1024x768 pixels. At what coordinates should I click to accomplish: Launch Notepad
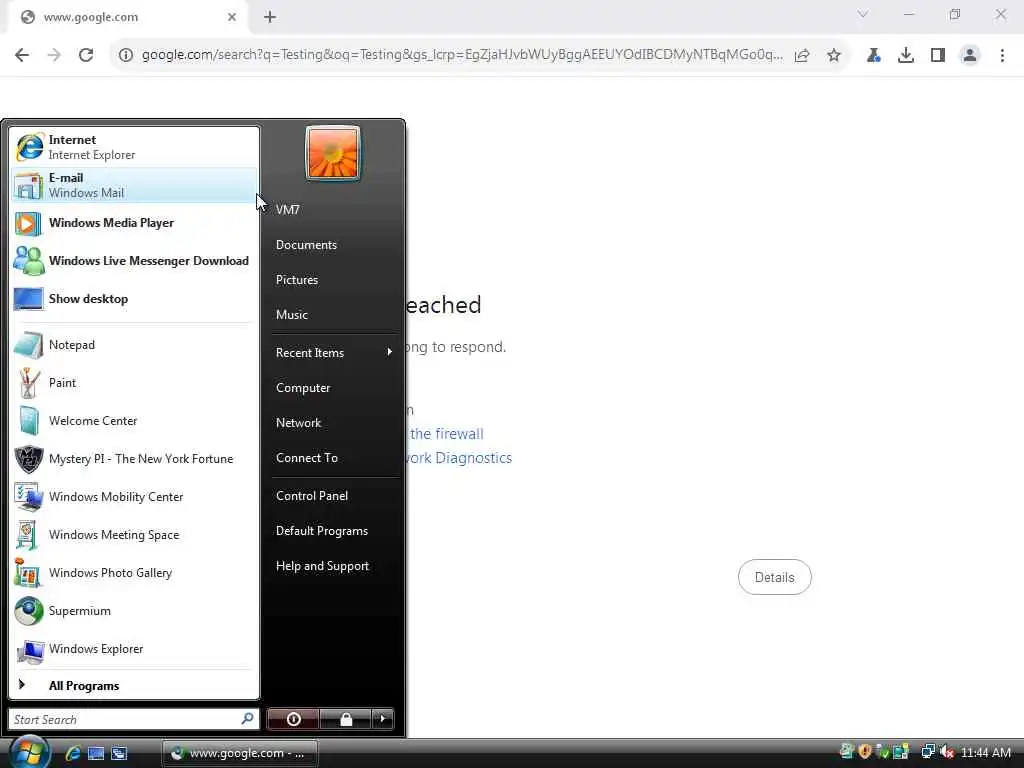tap(134, 345)
